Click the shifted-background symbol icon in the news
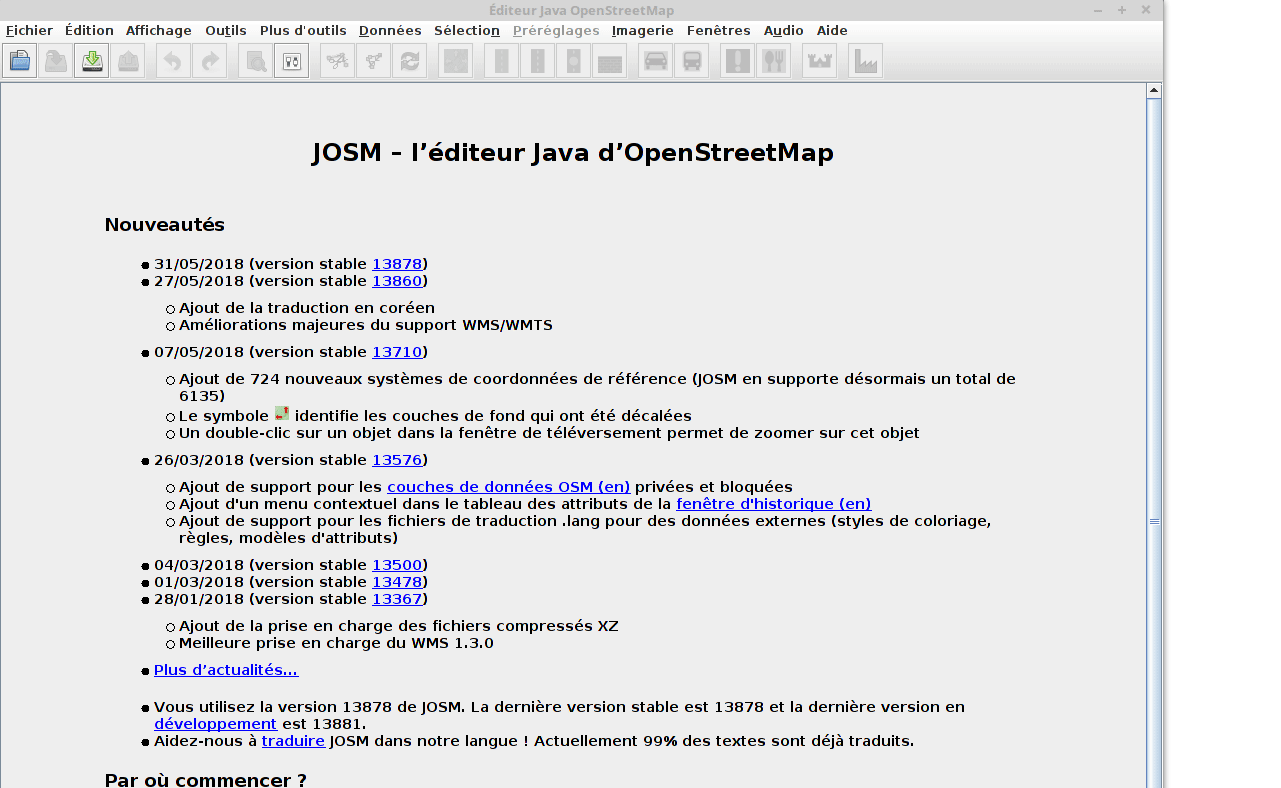Screen dimensions: 1281x788 [x=282, y=414]
